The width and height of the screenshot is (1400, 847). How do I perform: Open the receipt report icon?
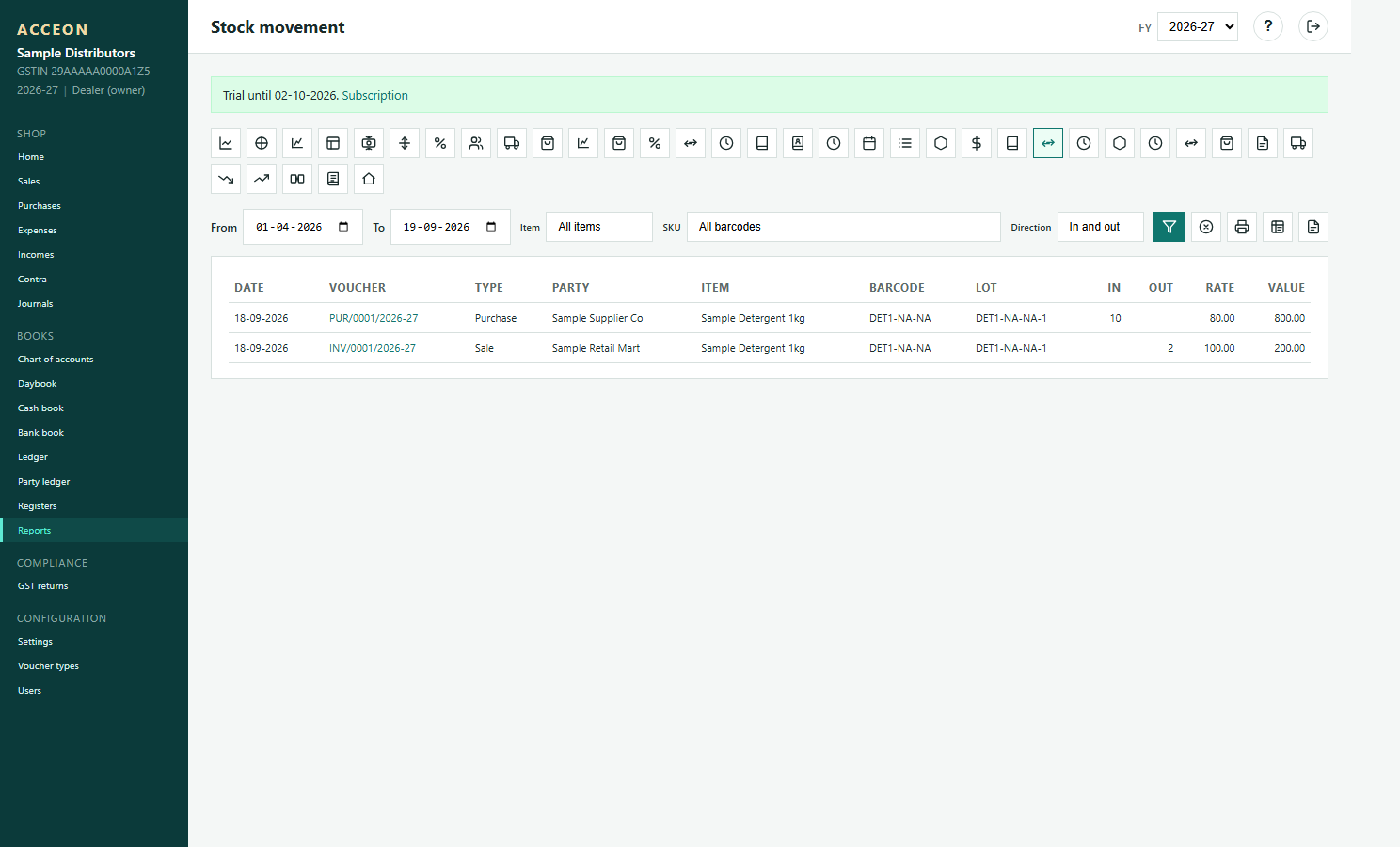click(x=333, y=179)
